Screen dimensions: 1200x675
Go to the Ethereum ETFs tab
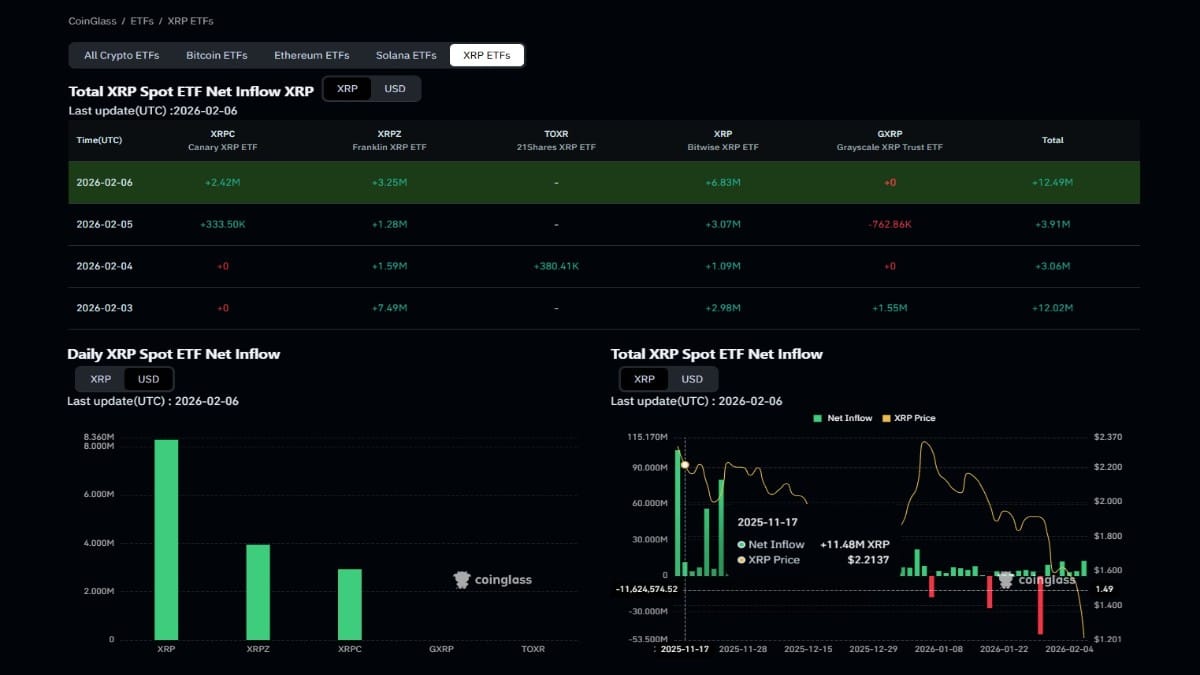pos(312,55)
